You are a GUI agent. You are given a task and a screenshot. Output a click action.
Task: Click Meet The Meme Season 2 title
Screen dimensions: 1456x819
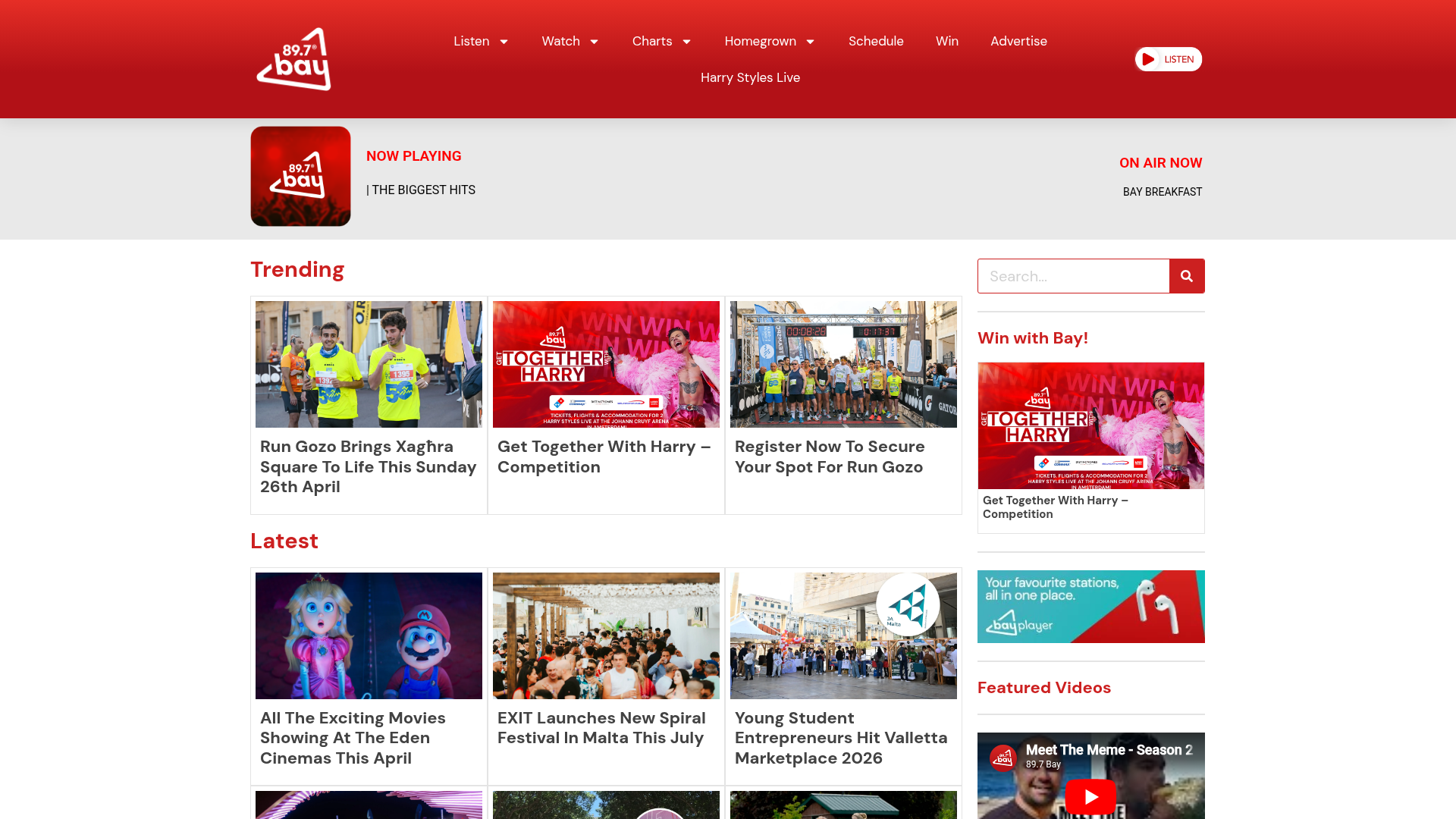tap(1109, 750)
